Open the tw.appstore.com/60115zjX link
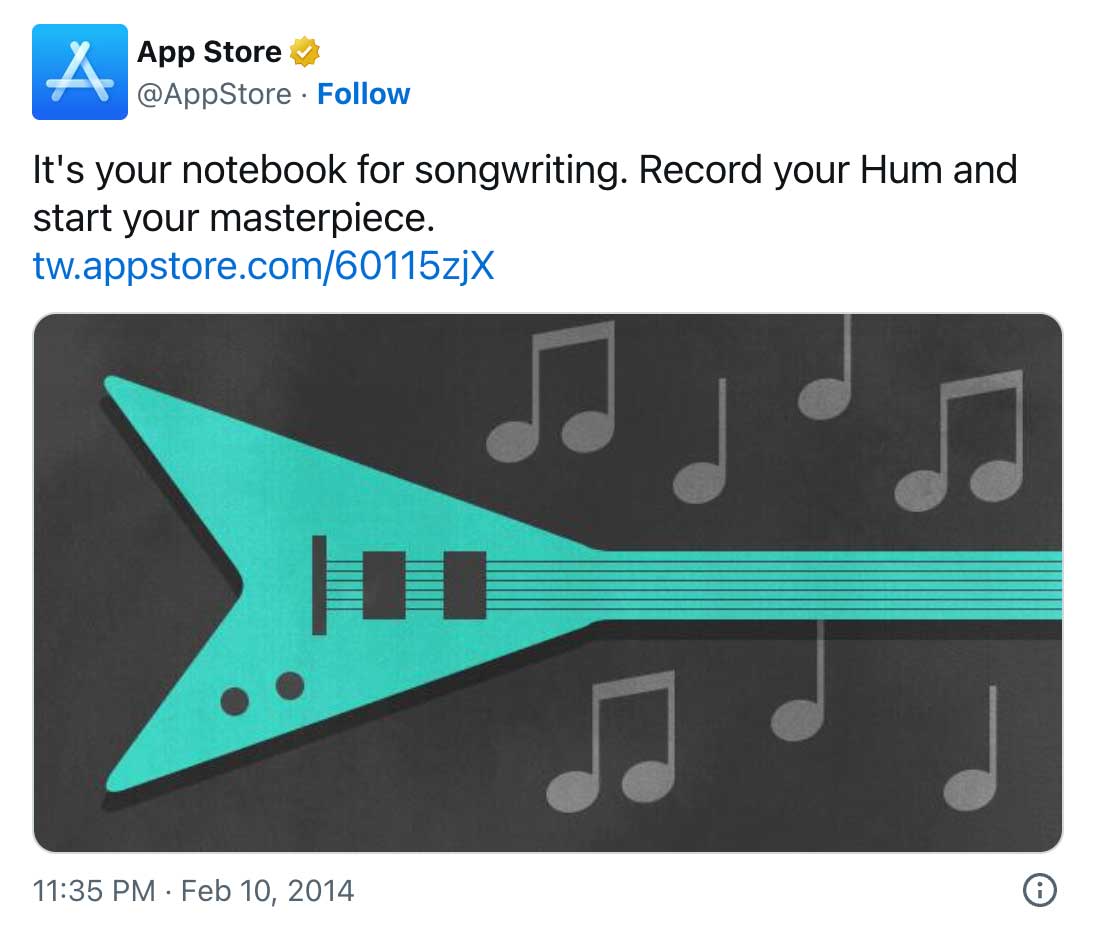This screenshot has height=930, width=1096. [x=258, y=265]
